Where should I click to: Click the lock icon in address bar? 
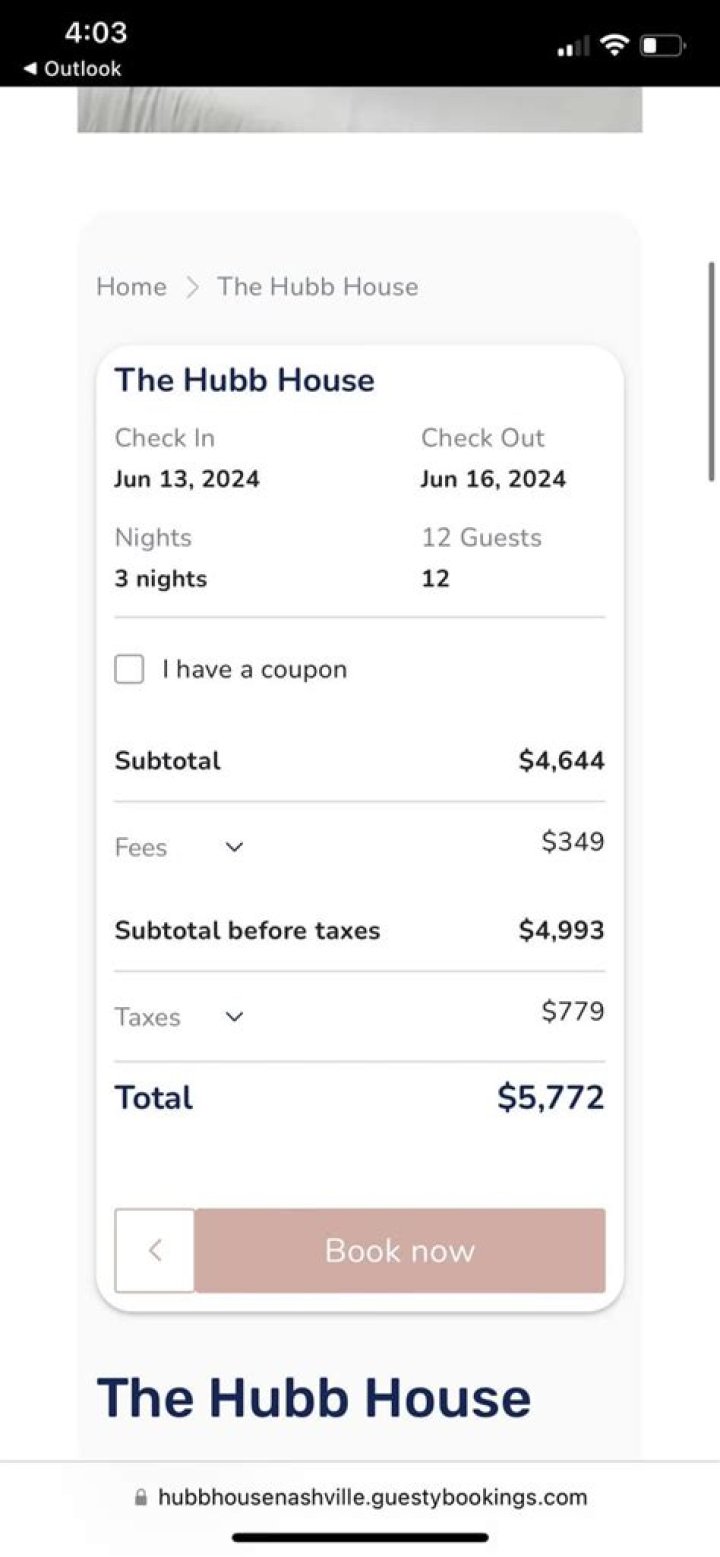click(x=140, y=1497)
